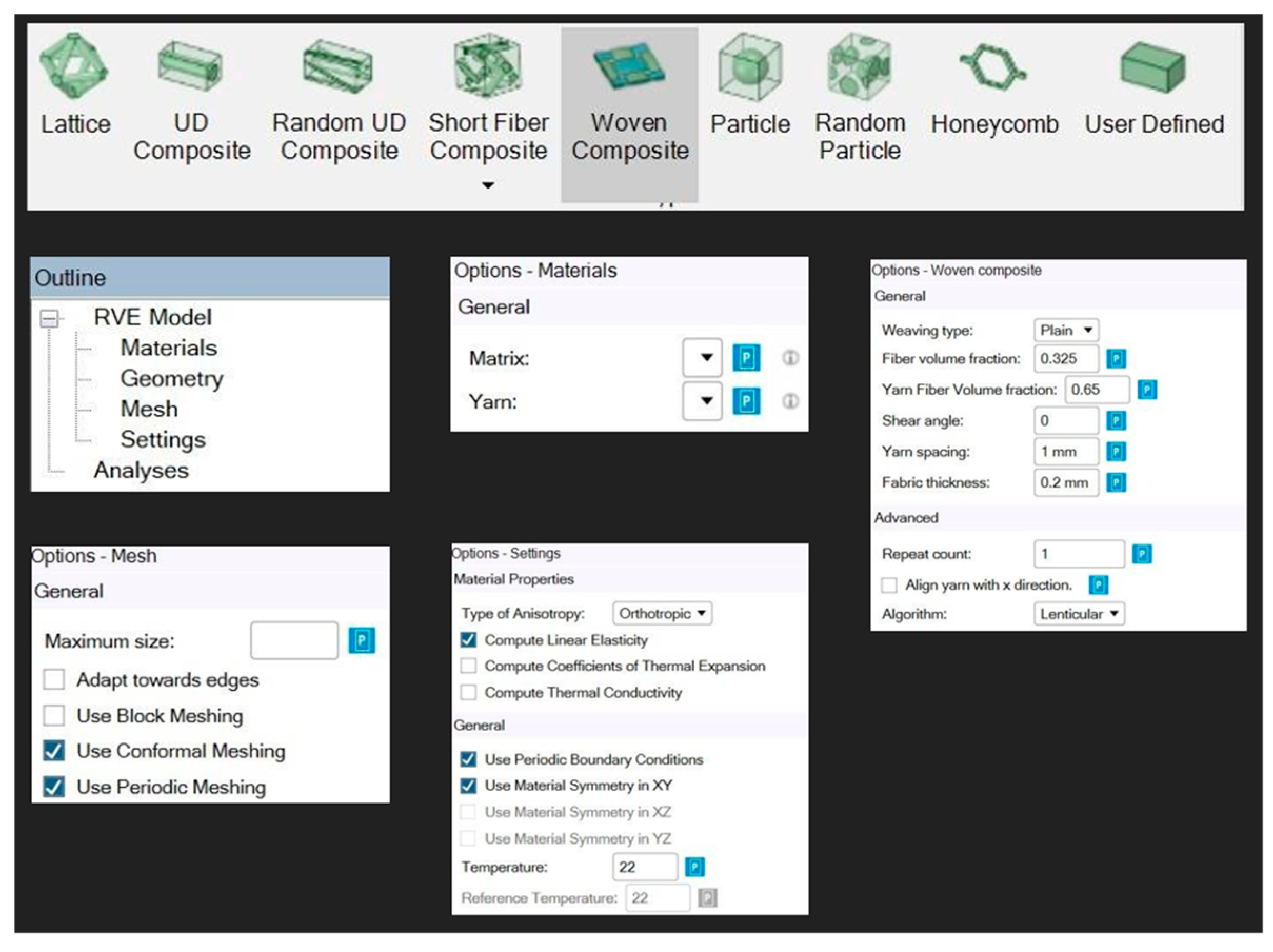Open the Weaving type dropdown
Viewport: 1273px width, 952px height.
[1066, 330]
